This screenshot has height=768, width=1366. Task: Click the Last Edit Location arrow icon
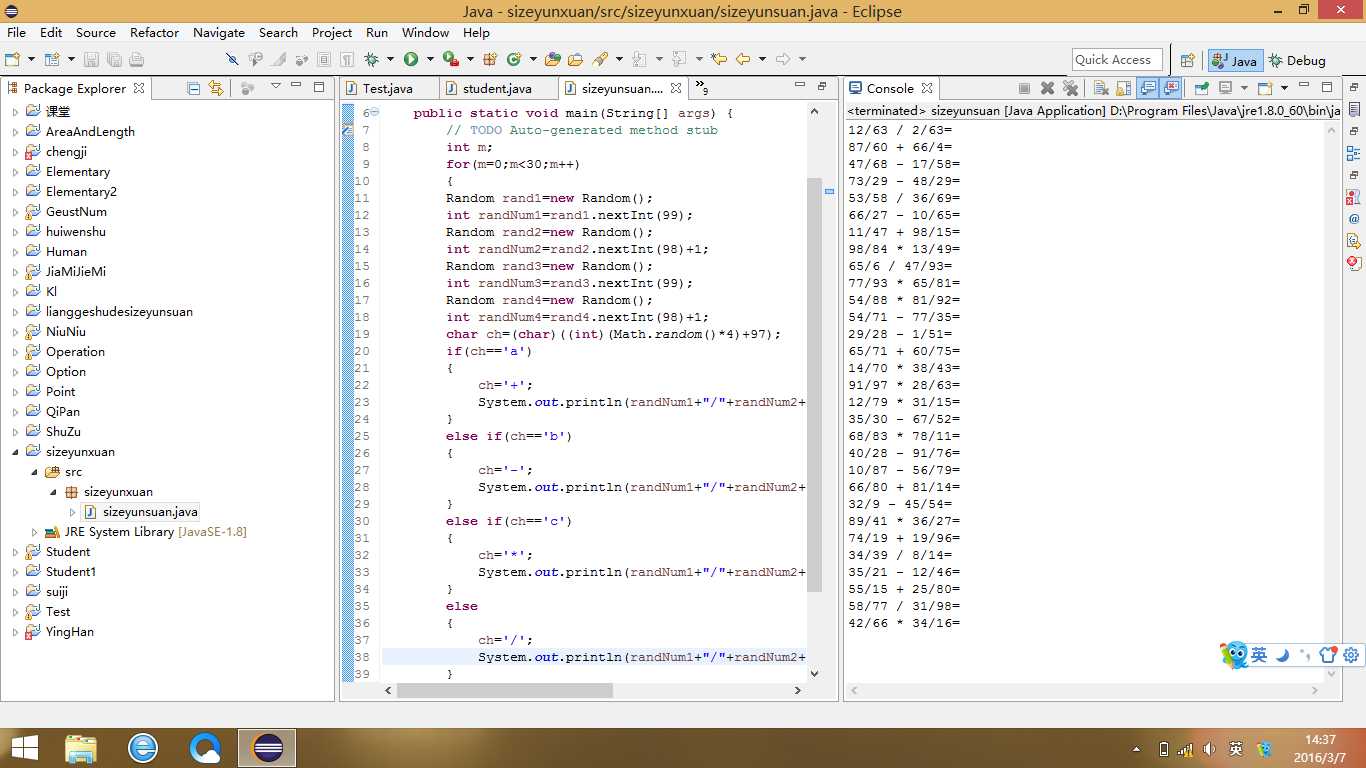point(718,59)
